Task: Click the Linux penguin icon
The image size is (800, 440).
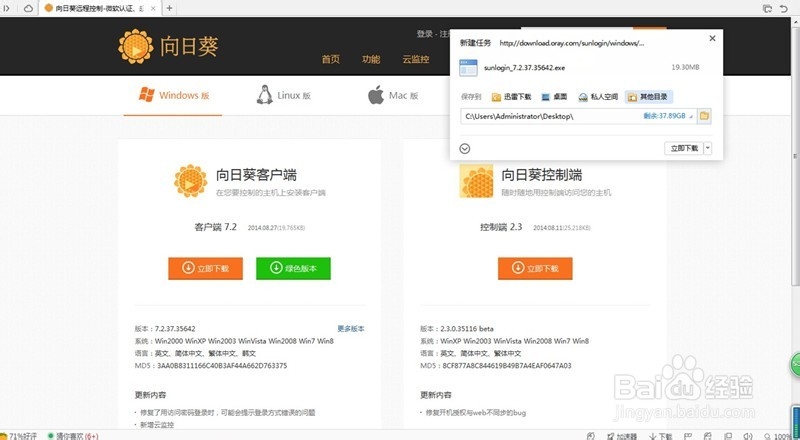Action: 264,94
